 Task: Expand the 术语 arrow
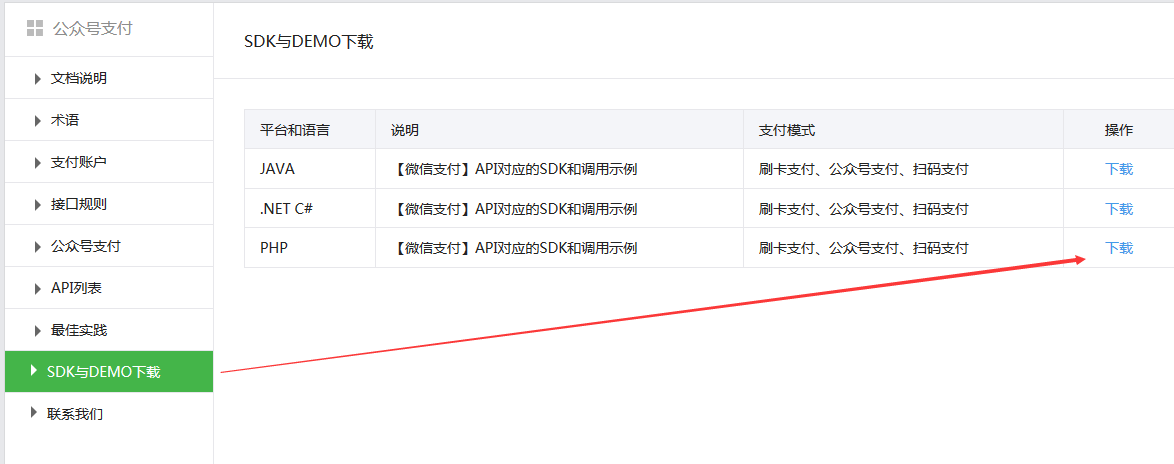[x=37, y=120]
